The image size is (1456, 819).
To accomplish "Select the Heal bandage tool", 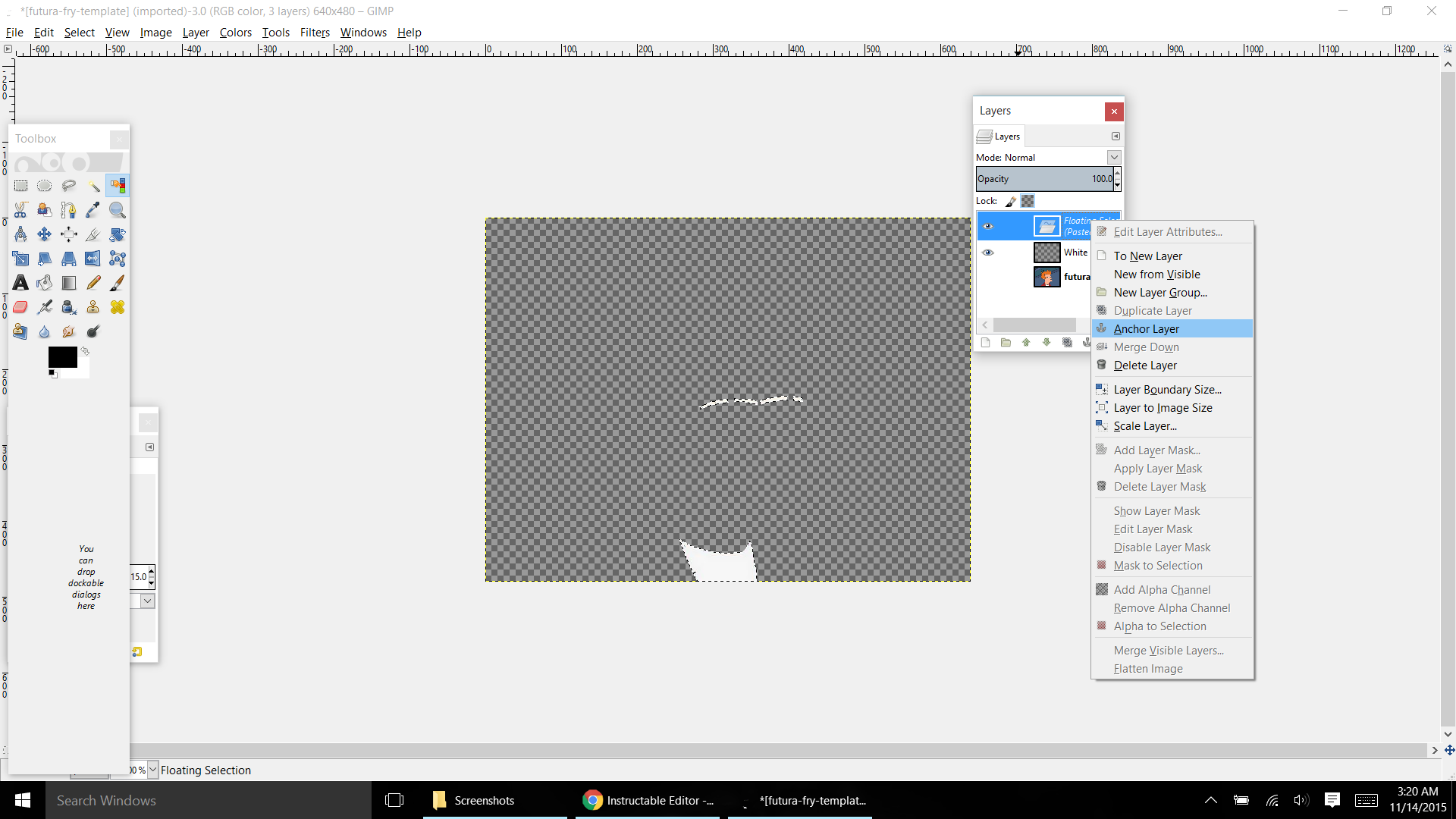I will click(118, 307).
